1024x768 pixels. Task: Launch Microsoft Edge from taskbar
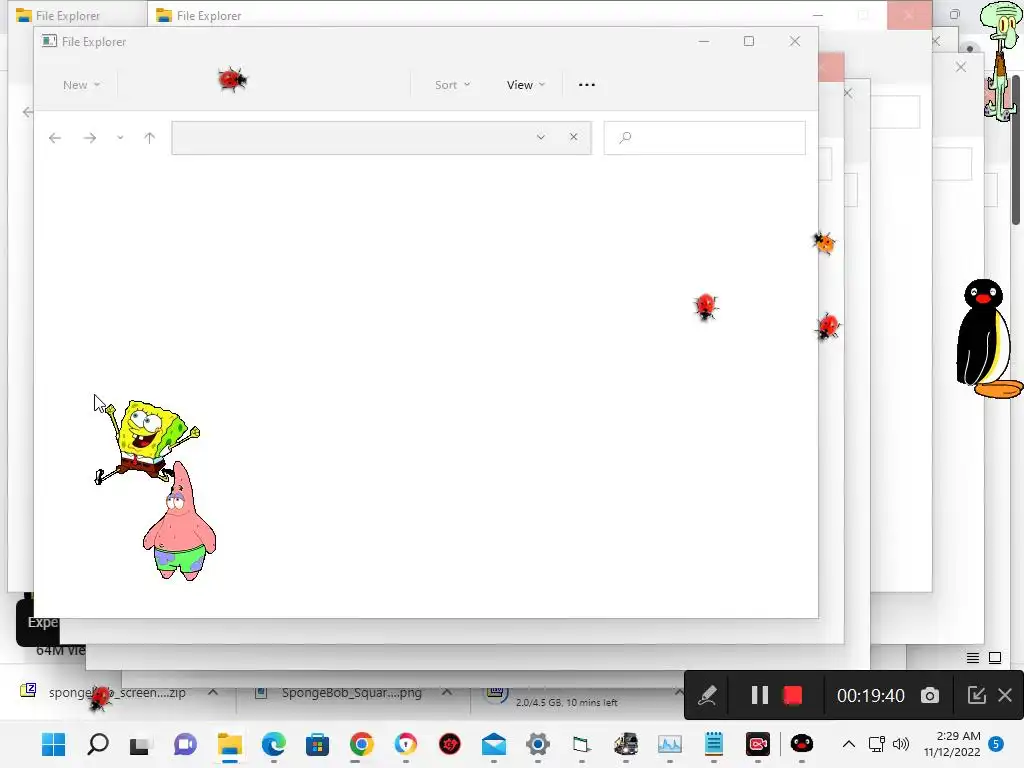pyautogui.click(x=274, y=744)
